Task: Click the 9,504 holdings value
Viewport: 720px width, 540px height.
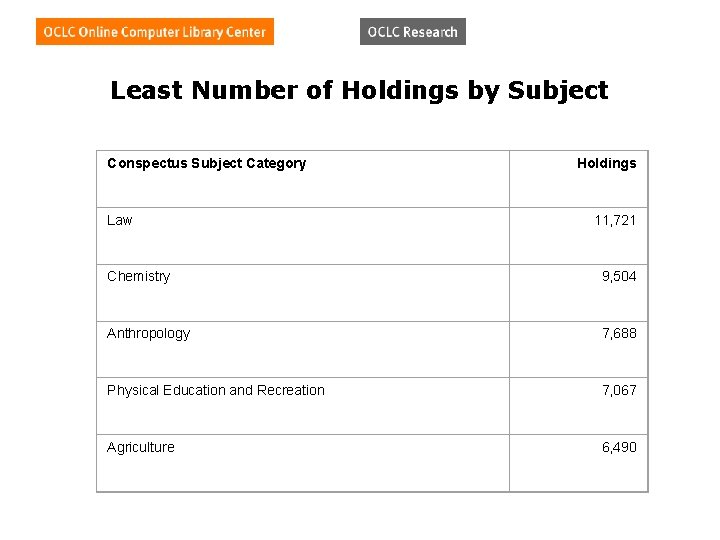Action: [x=619, y=276]
